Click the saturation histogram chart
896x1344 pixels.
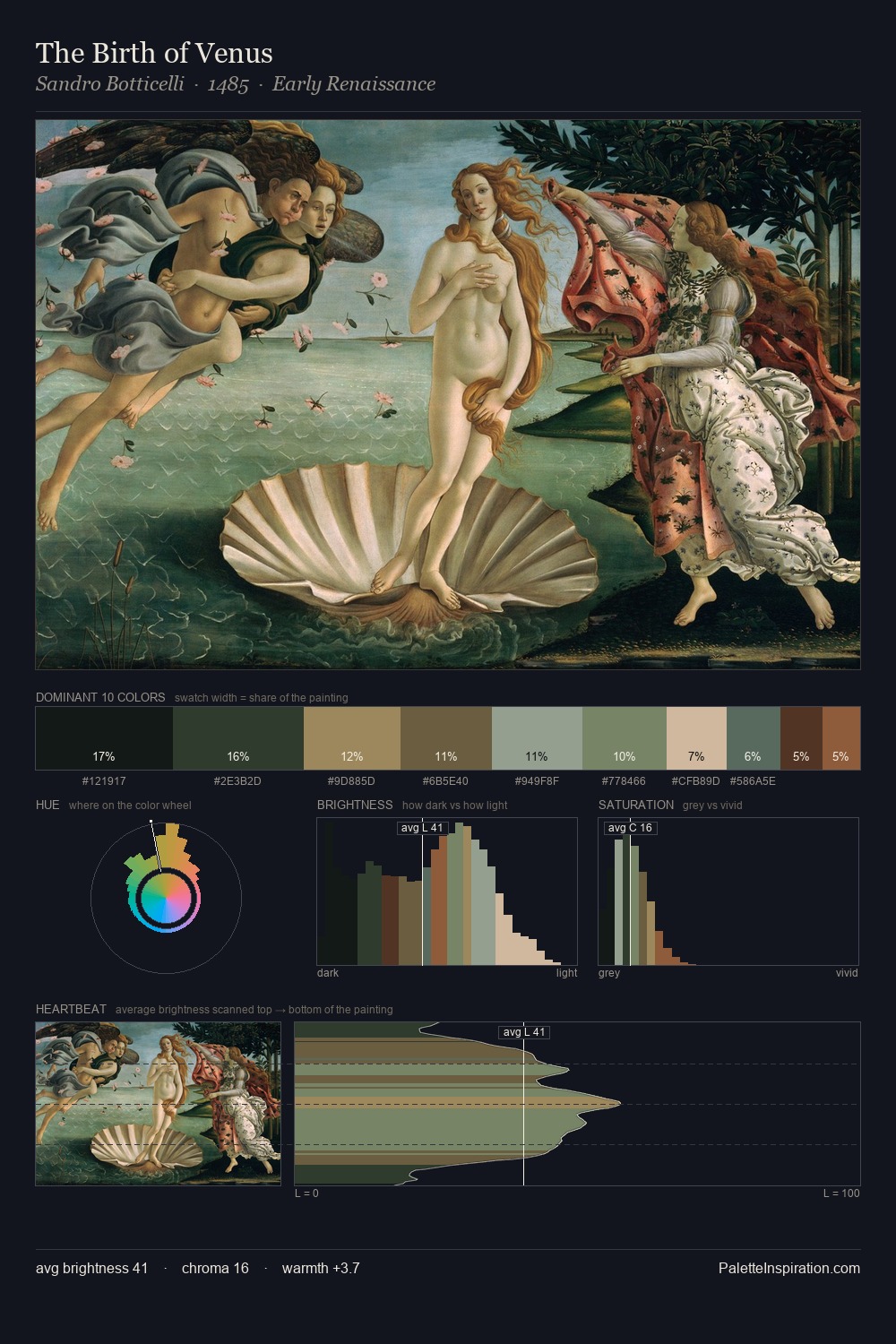coord(728,892)
